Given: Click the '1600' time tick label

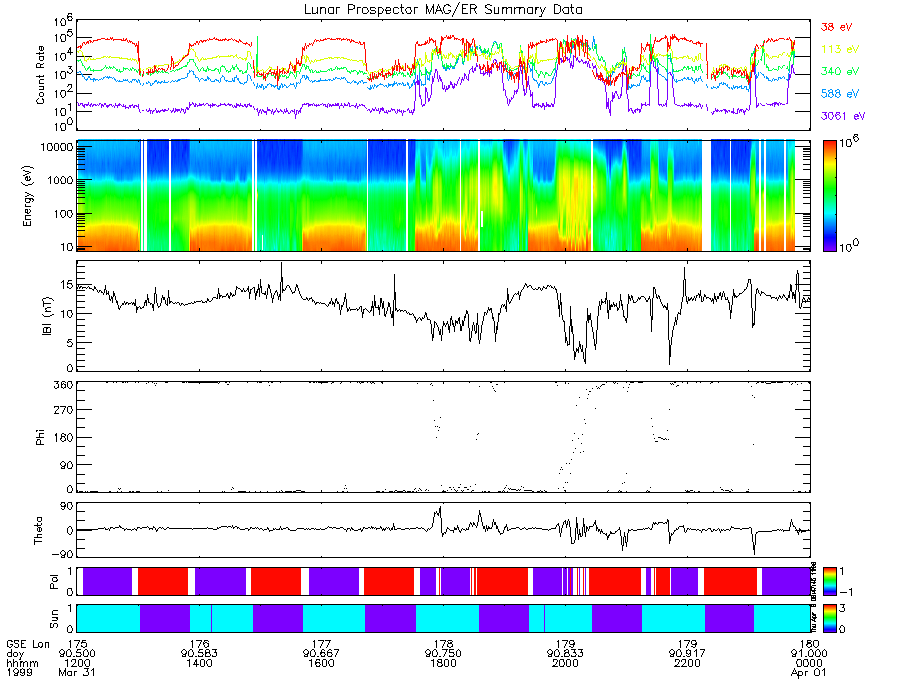Looking at the screenshot, I should [x=321, y=663].
